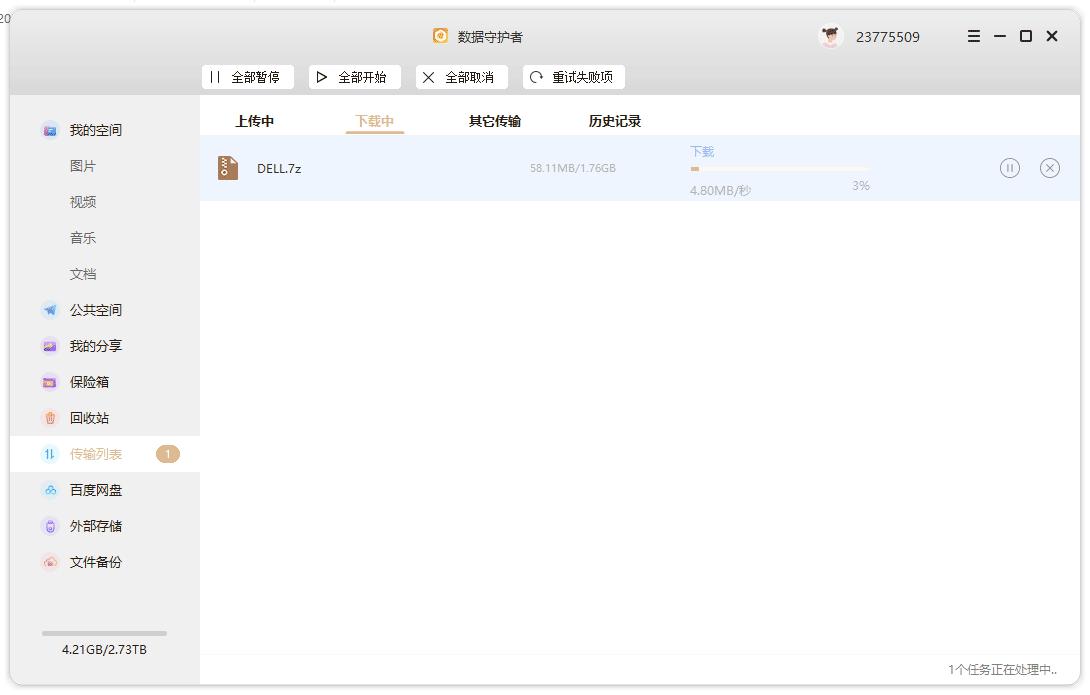Open the 上传中 tab
Viewport: 1090px width, 695px height.
click(253, 120)
